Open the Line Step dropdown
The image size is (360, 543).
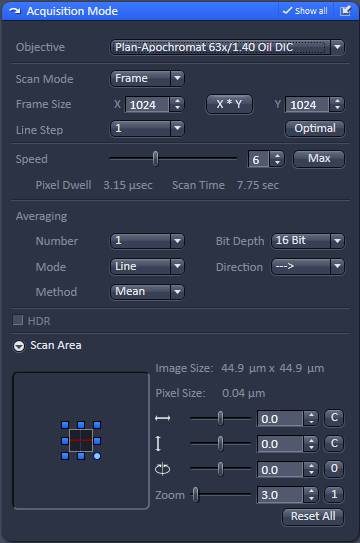coord(147,128)
